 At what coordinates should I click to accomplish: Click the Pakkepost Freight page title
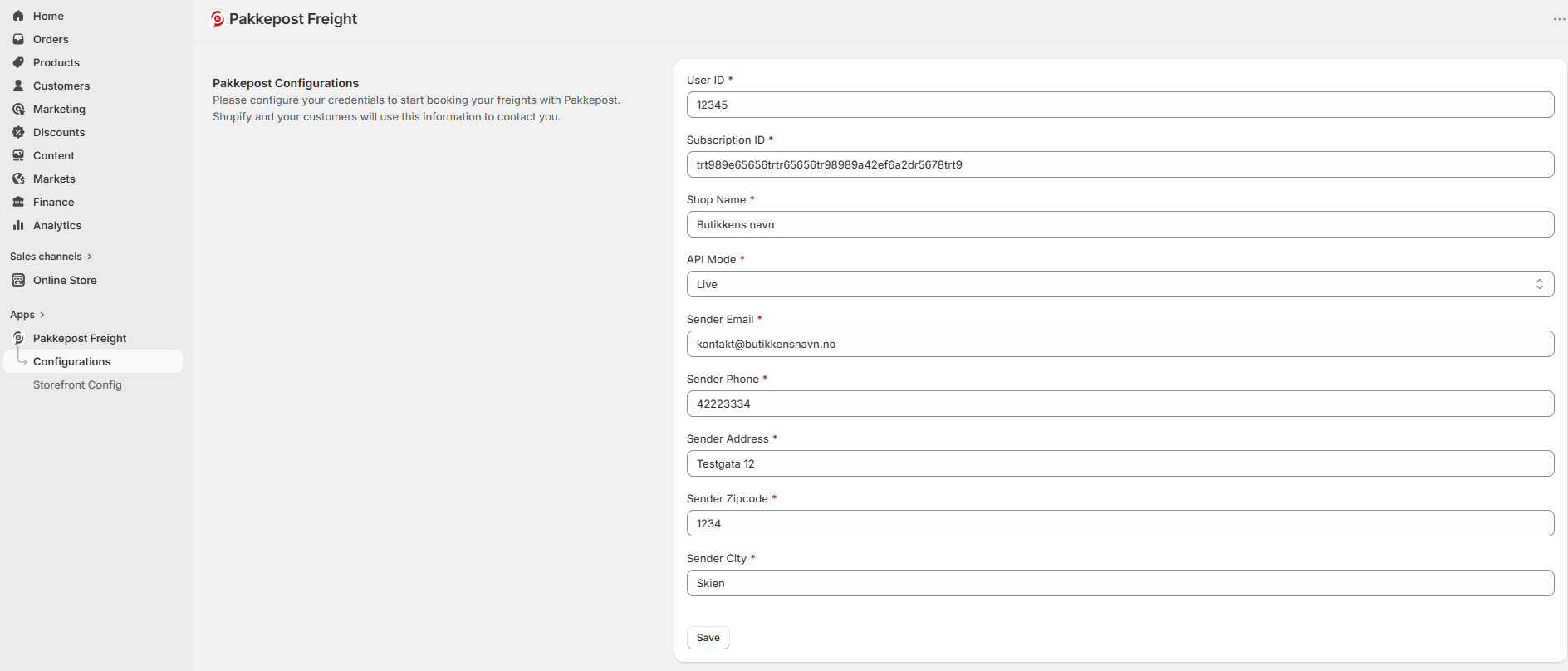[x=293, y=19]
